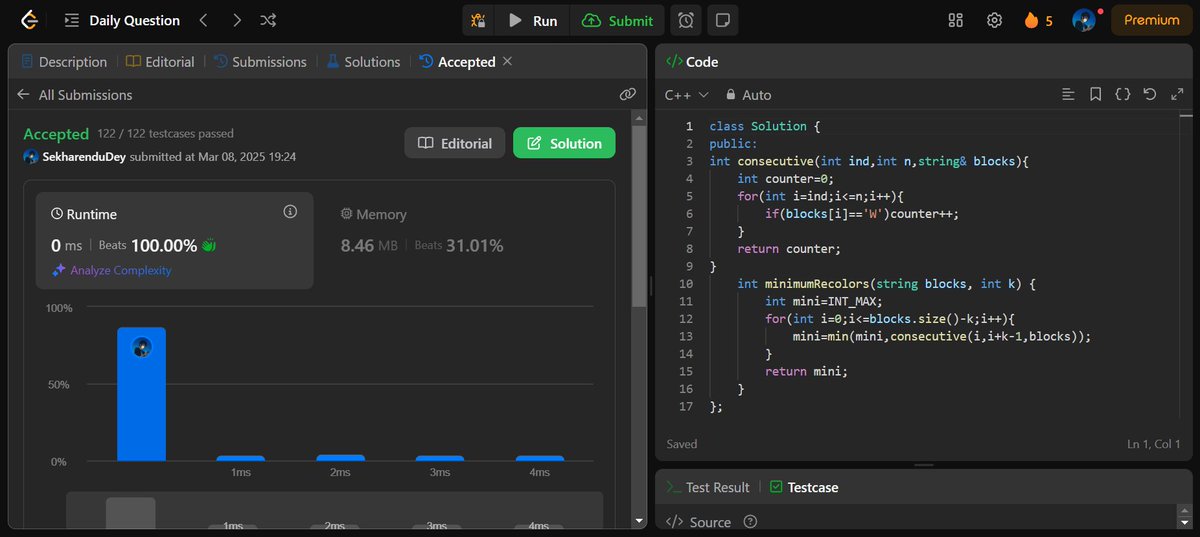Click the tallest runtime distribution bar
This screenshot has height=537, width=1200.
(141, 394)
